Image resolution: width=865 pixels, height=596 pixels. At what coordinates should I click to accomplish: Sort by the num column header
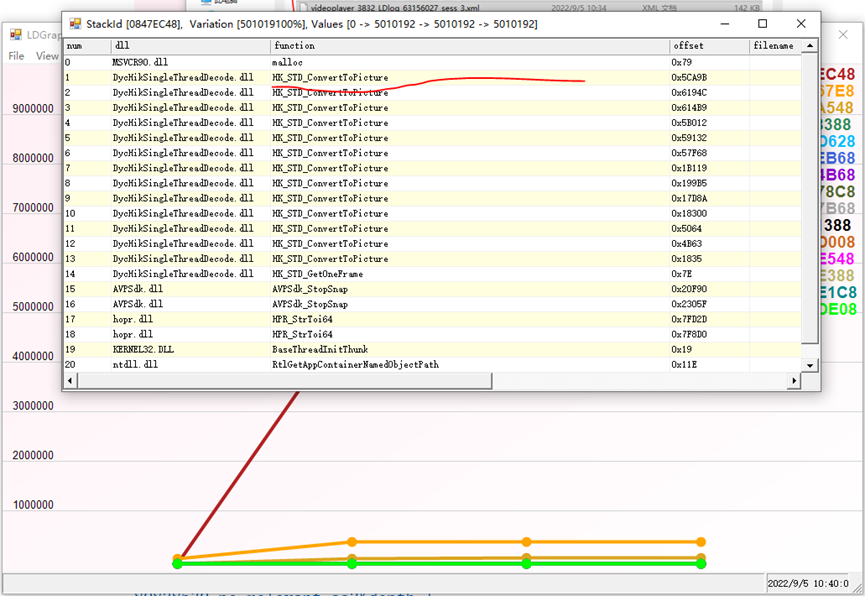87,46
